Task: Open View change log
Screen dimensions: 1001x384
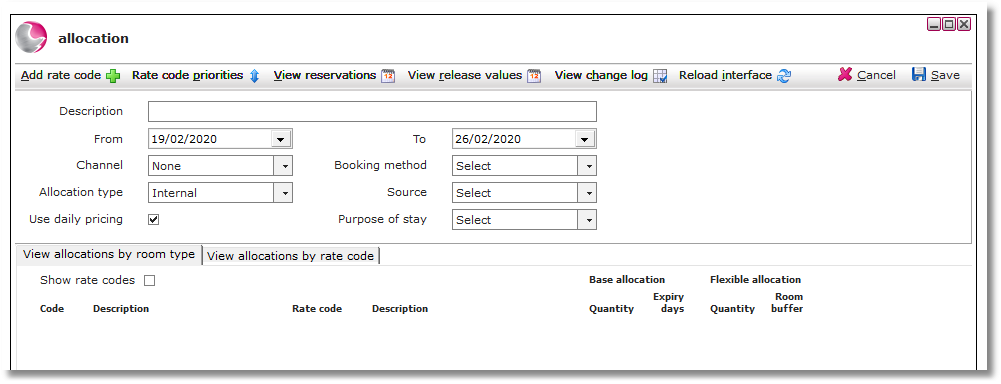Action: pyautogui.click(x=601, y=75)
